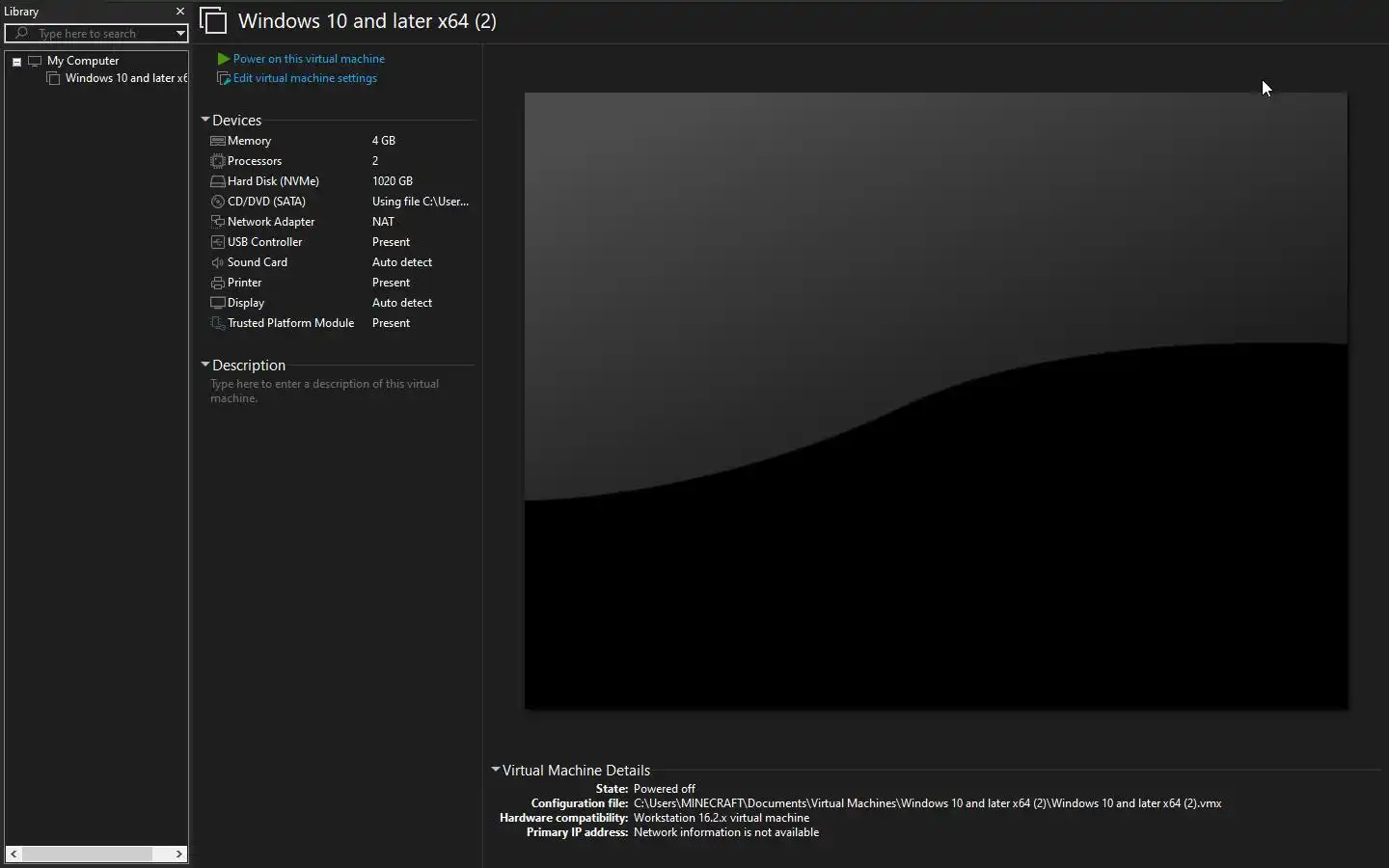Screen dimensions: 1389x868
Task: Click the USB Controller Present value
Action: [391, 242]
